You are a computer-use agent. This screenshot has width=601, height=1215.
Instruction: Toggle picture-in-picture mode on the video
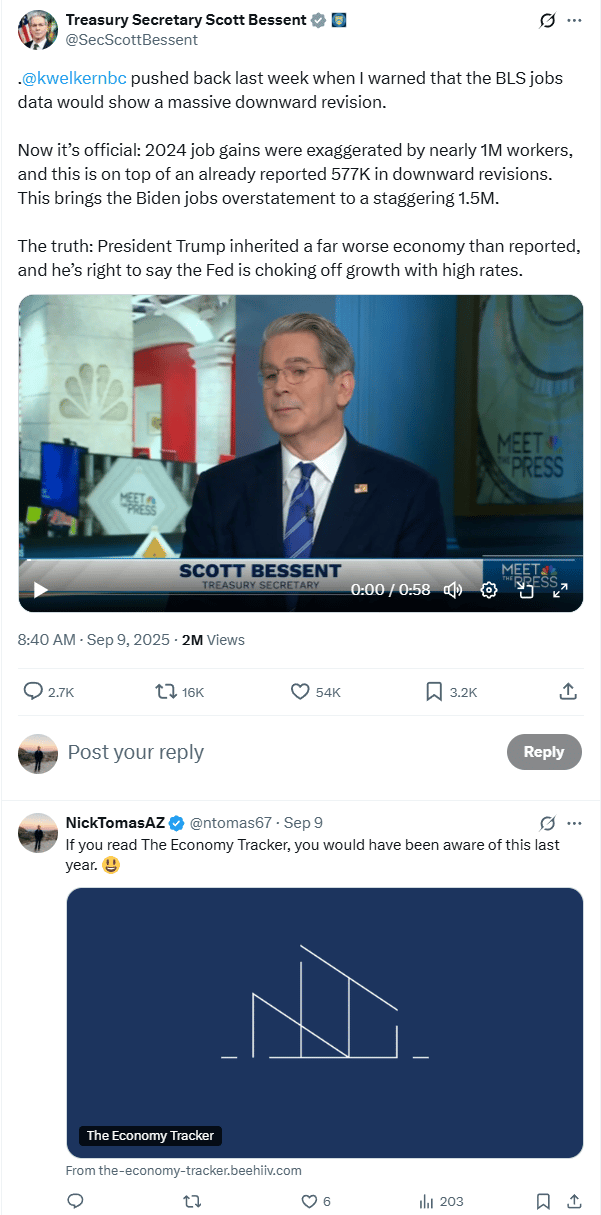coord(525,590)
